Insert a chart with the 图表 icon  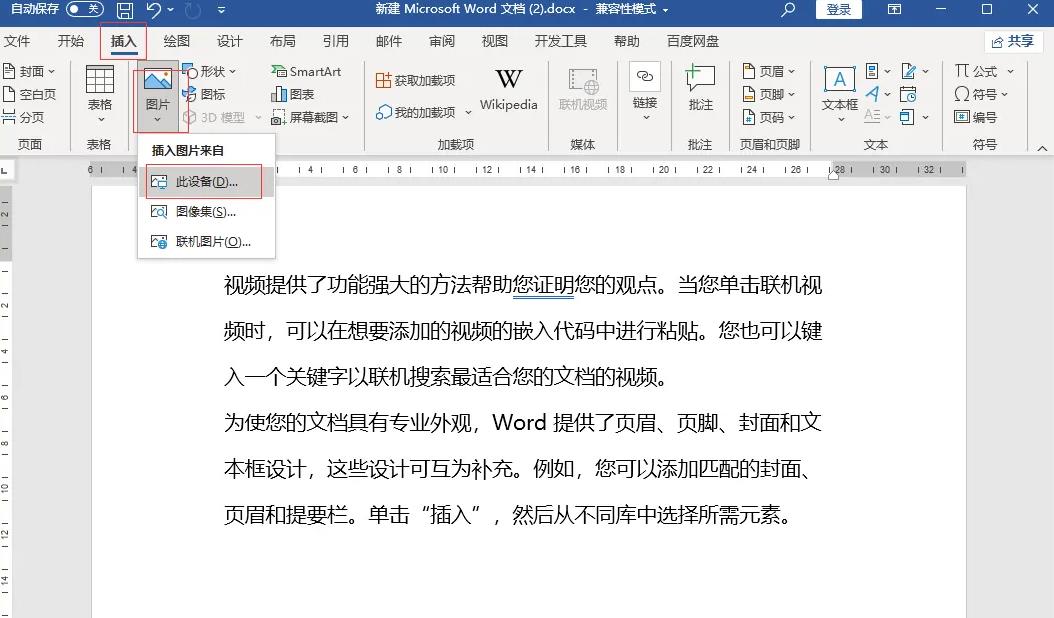[x=299, y=93]
